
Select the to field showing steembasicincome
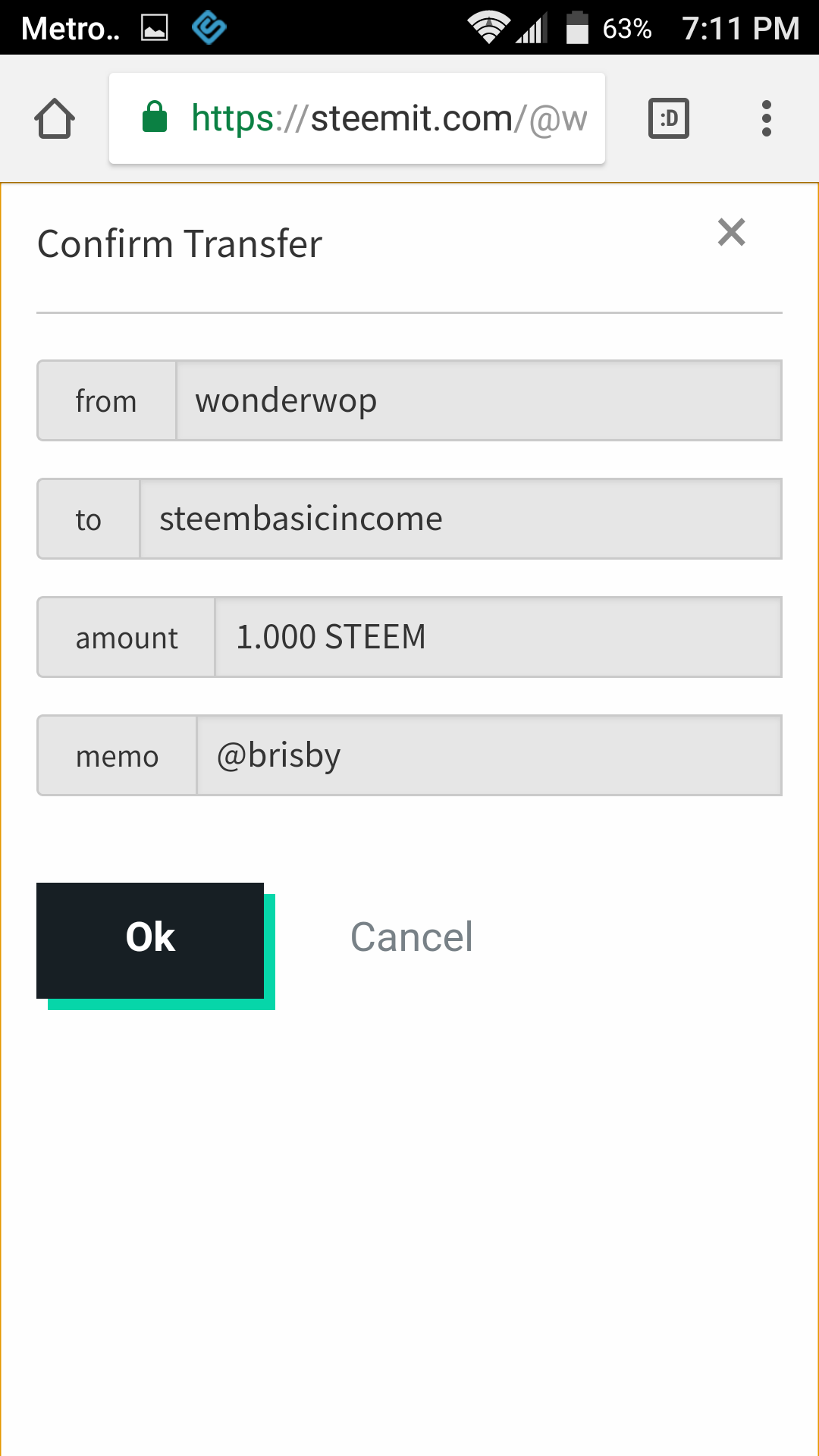(x=461, y=519)
